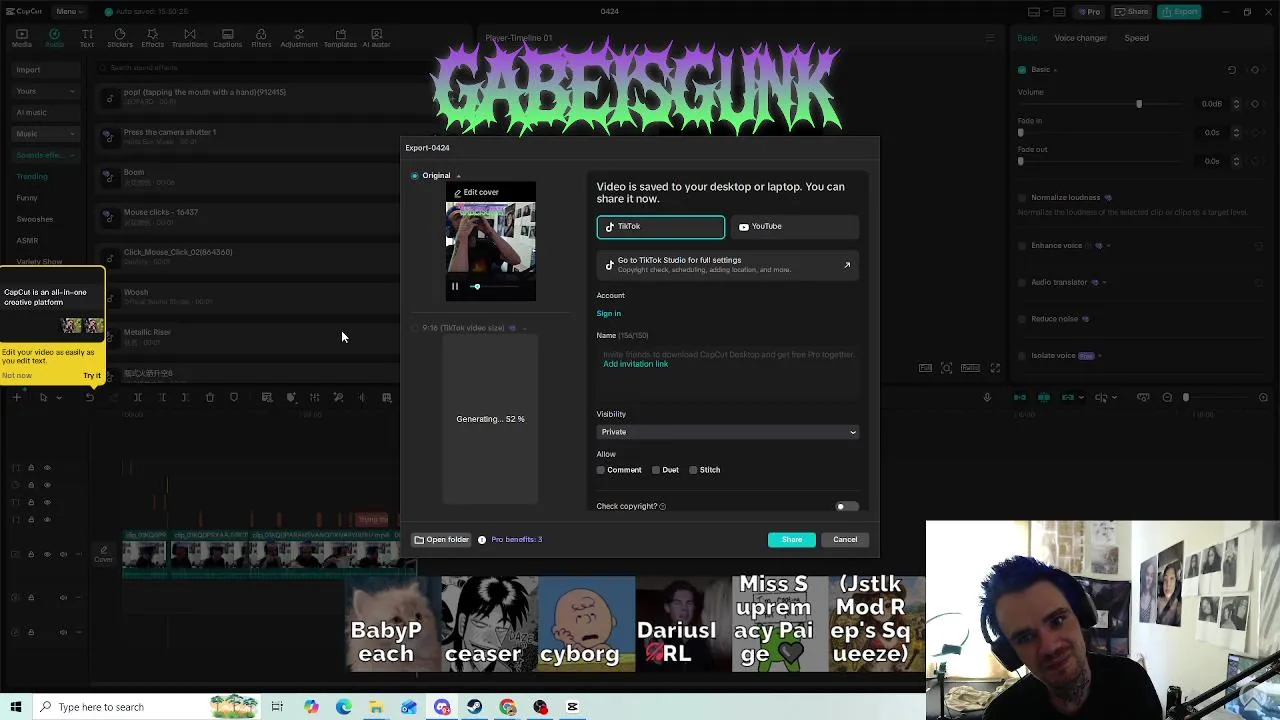1280x720 pixels.
Task: Expand the Yours category in sidebar
Action: (45, 91)
